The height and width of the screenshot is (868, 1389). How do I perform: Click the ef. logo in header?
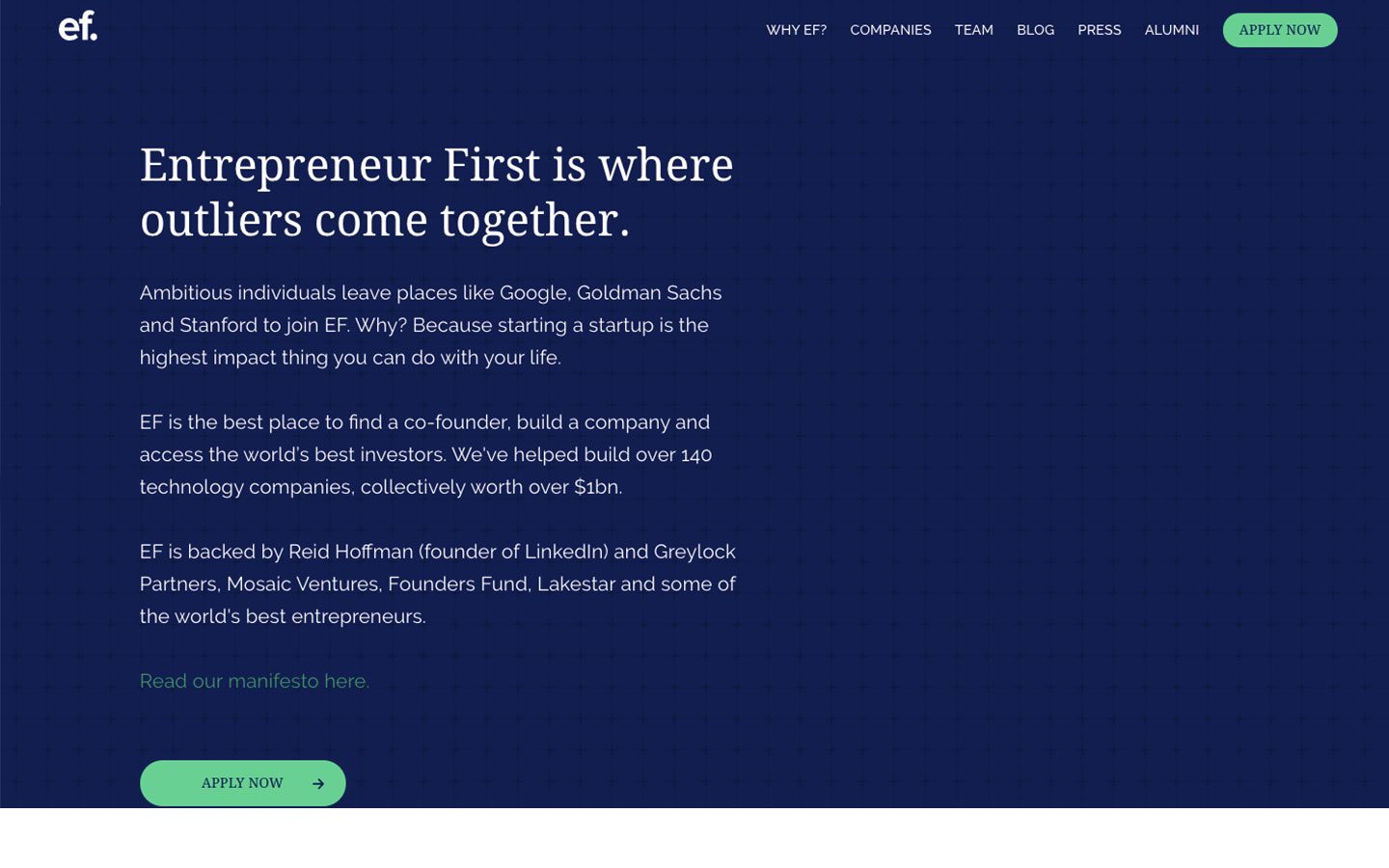[x=78, y=26]
